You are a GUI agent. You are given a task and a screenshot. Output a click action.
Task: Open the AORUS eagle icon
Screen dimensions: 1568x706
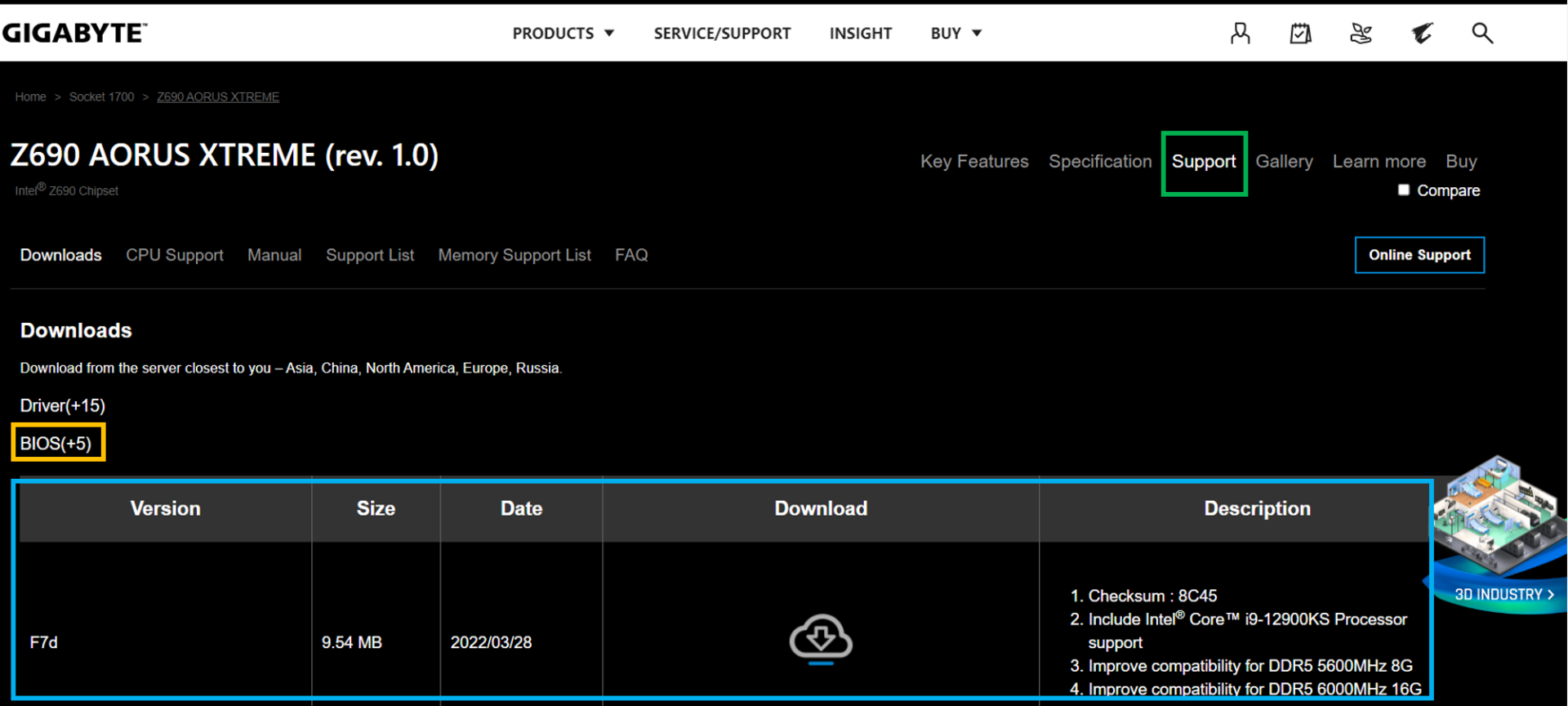pyautogui.click(x=1422, y=34)
